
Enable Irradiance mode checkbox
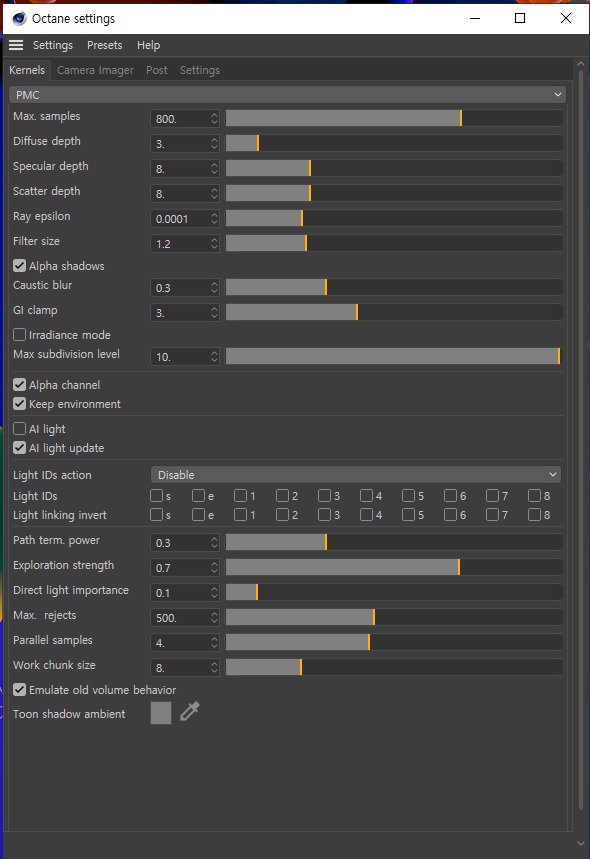tap(19, 334)
